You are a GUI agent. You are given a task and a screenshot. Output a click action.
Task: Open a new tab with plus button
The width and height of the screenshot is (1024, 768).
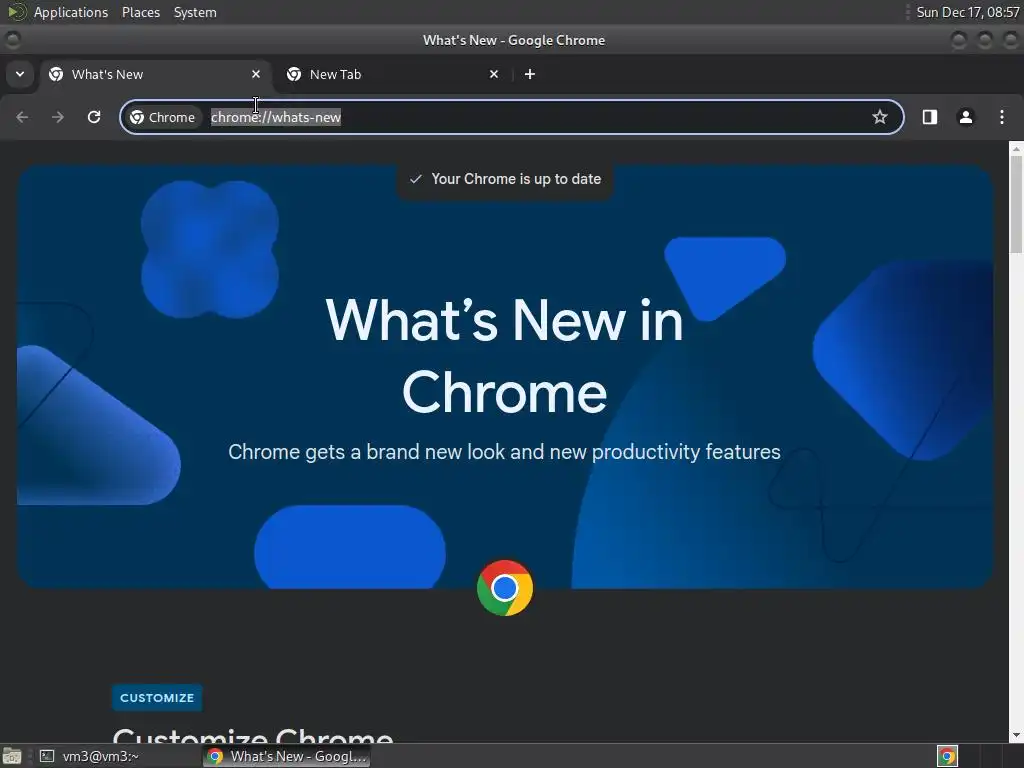tap(530, 74)
